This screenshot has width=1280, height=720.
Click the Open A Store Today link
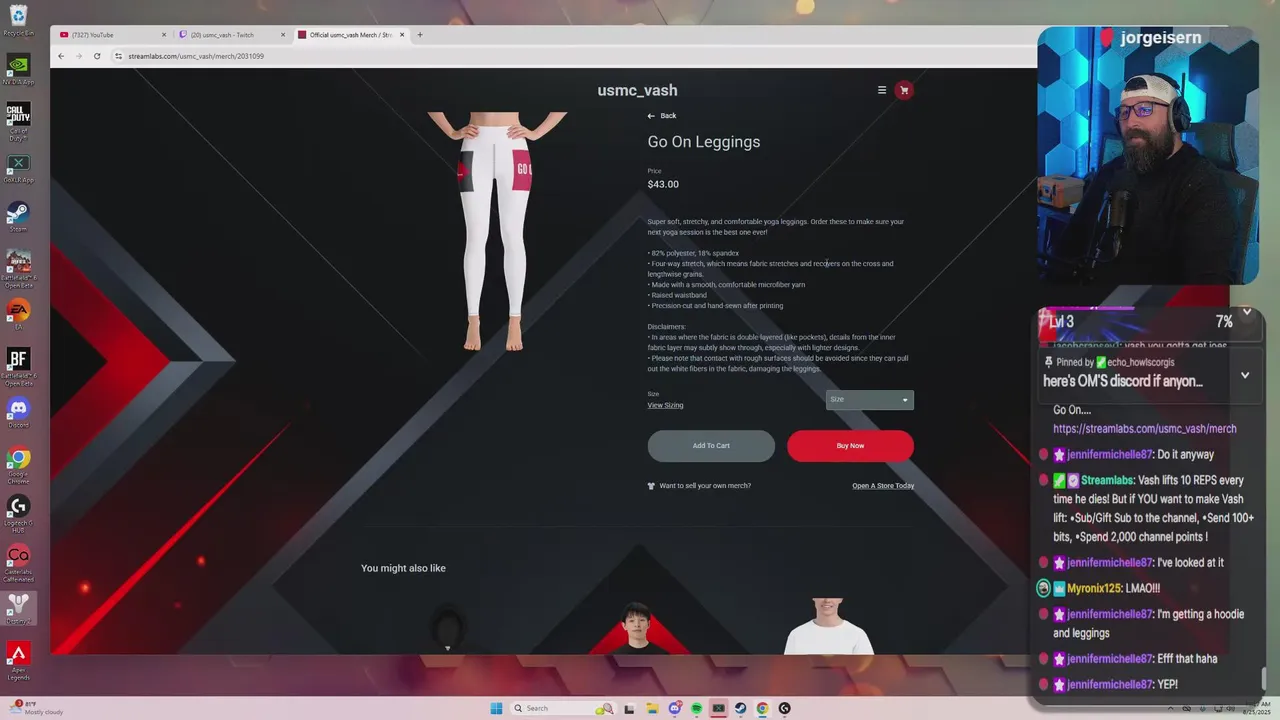(x=883, y=486)
